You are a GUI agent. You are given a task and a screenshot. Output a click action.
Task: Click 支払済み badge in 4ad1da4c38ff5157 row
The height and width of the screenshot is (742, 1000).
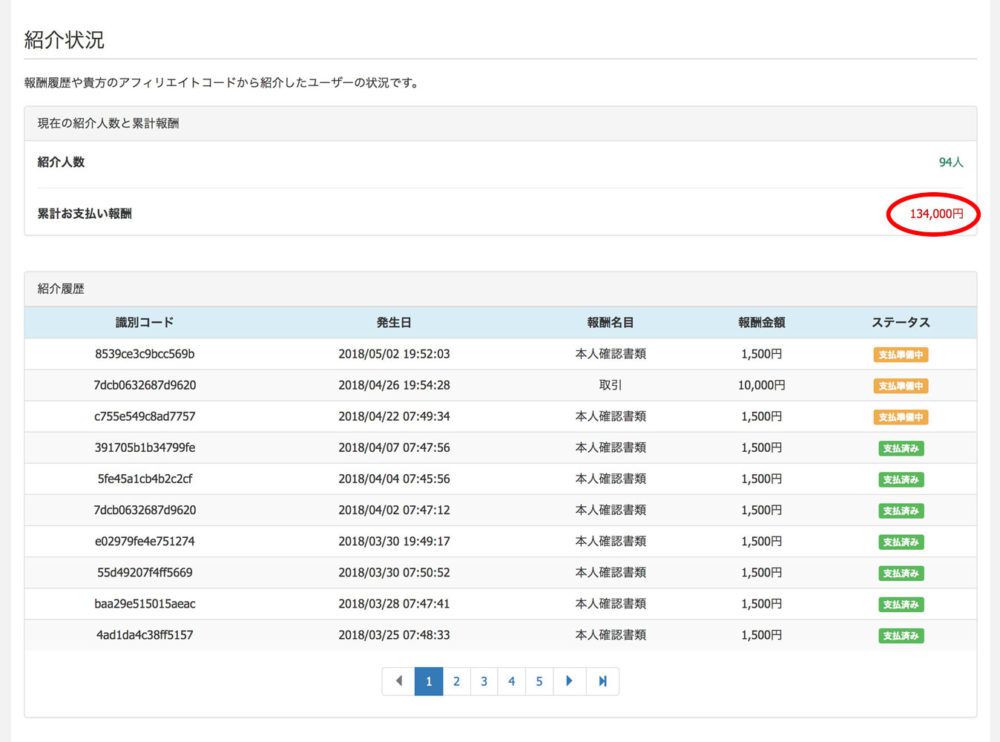pyautogui.click(x=901, y=636)
